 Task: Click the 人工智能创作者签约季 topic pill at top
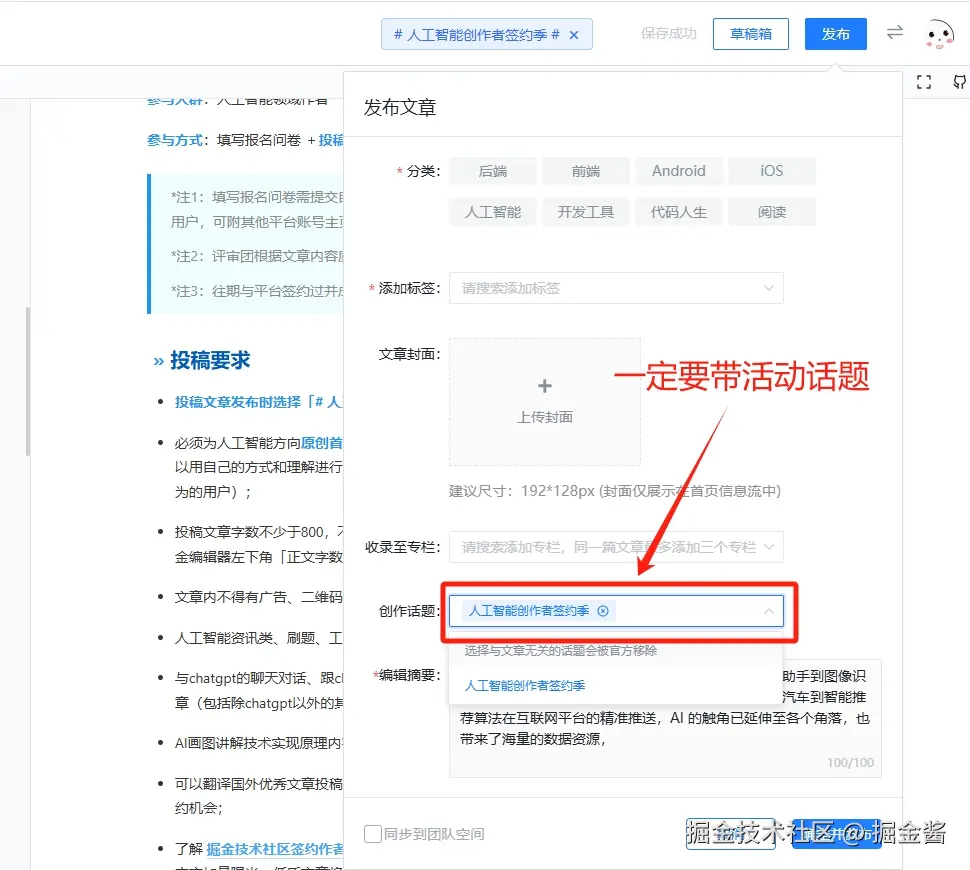[x=478, y=33]
